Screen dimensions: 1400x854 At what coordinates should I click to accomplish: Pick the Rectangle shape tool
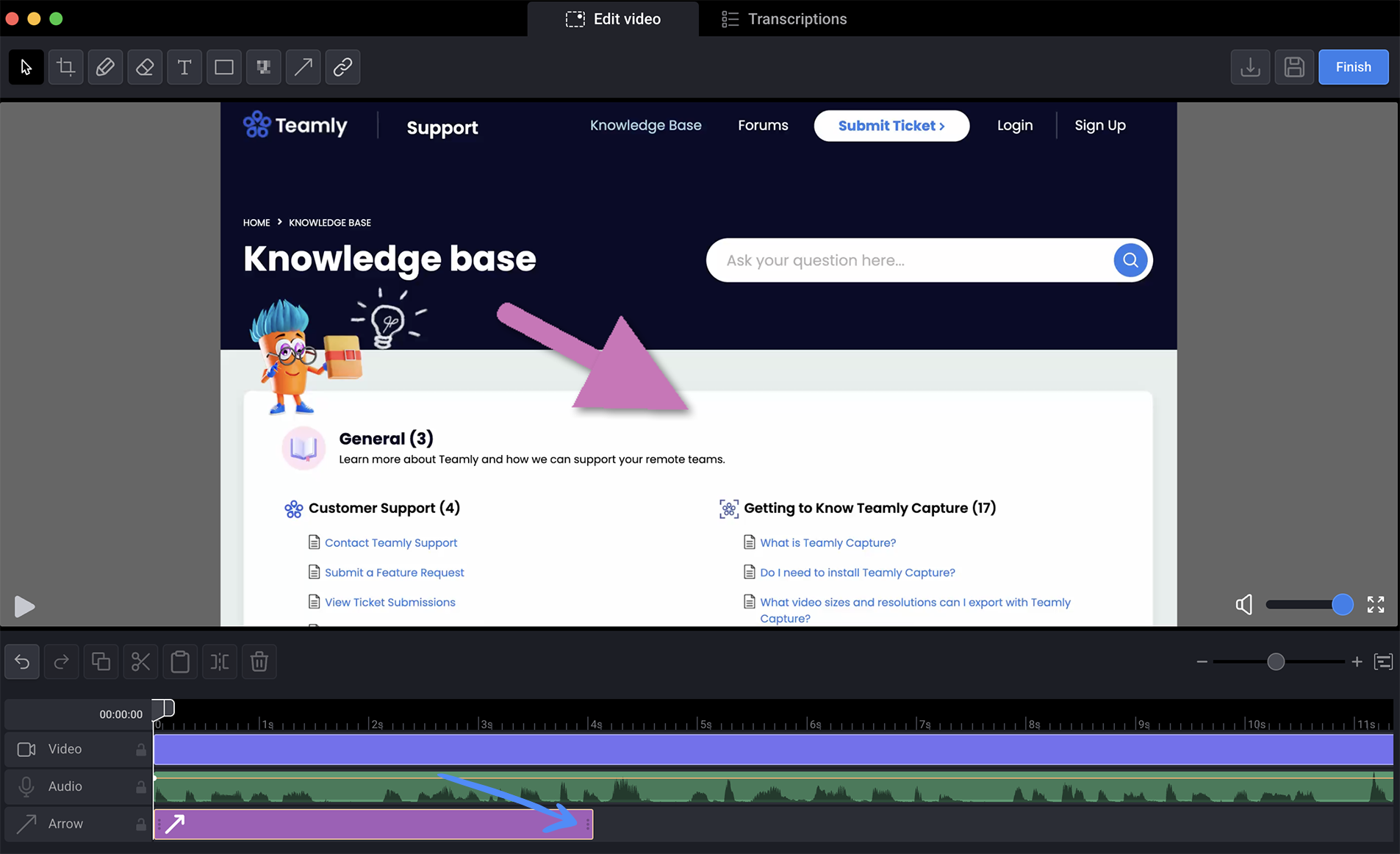(x=224, y=67)
